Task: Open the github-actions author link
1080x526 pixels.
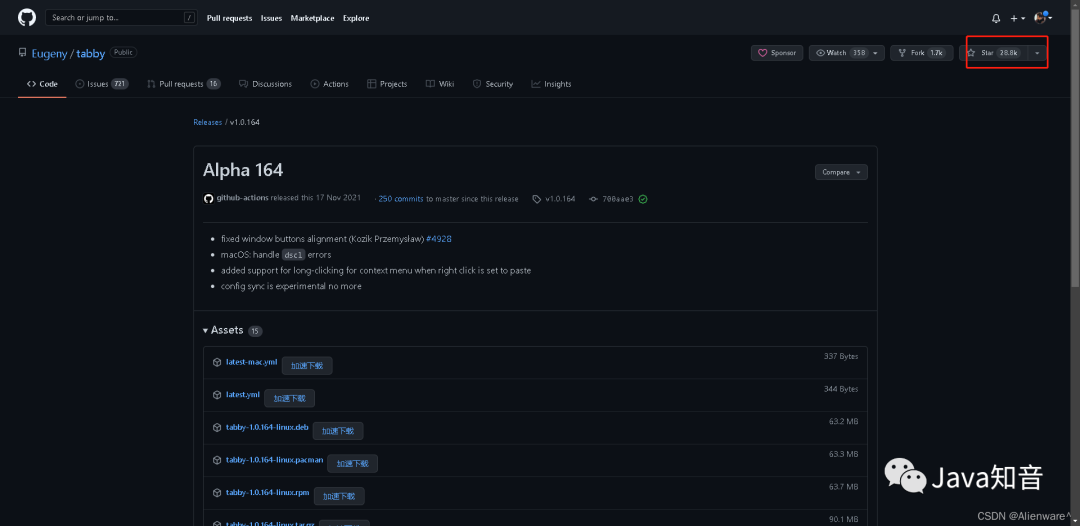Action: (242, 198)
